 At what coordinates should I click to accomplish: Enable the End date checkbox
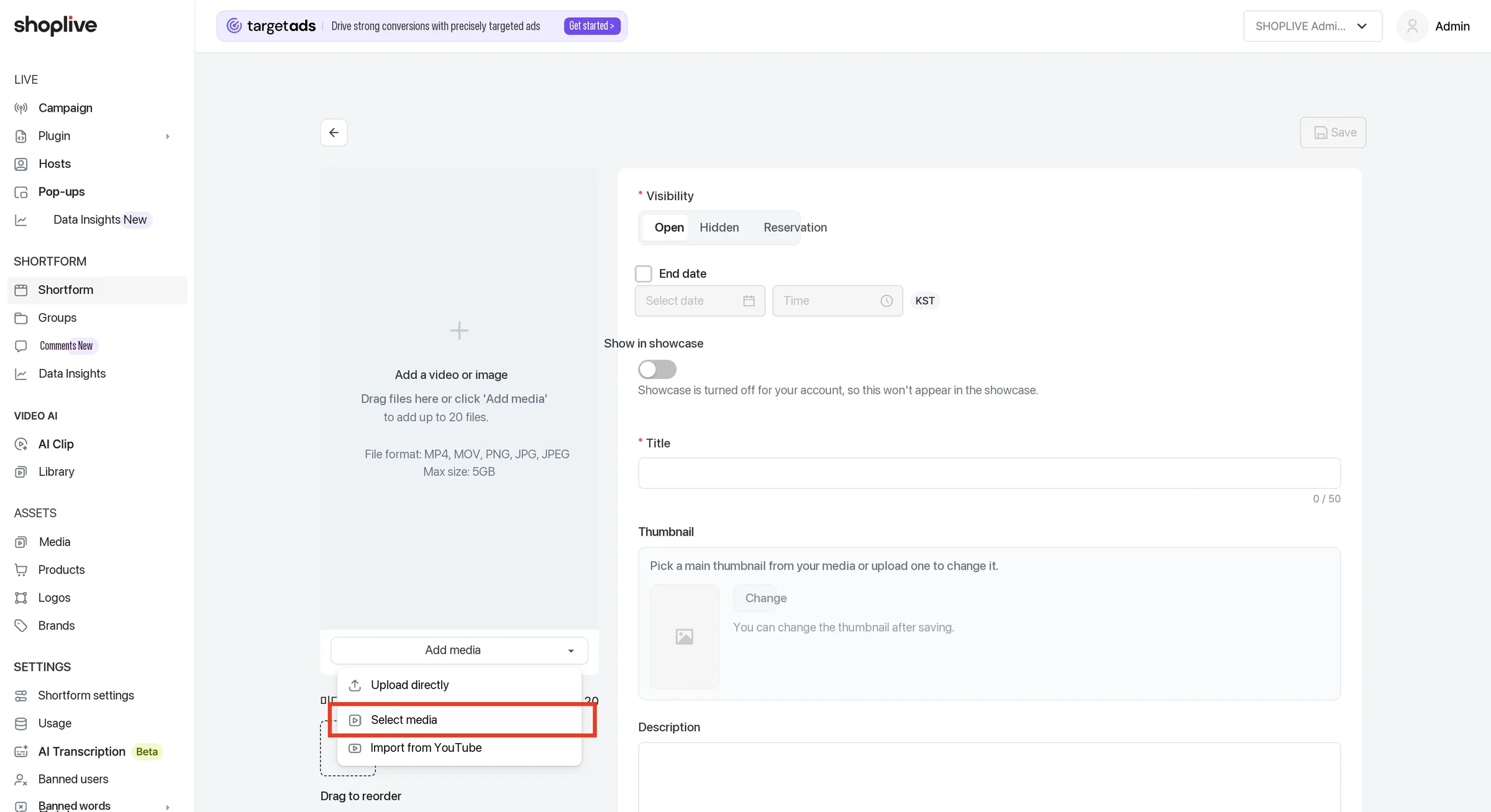[644, 273]
